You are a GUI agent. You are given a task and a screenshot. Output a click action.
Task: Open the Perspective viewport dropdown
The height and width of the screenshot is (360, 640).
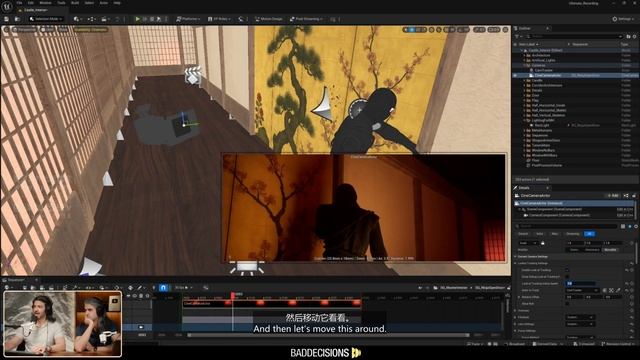pyautogui.click(x=24, y=29)
